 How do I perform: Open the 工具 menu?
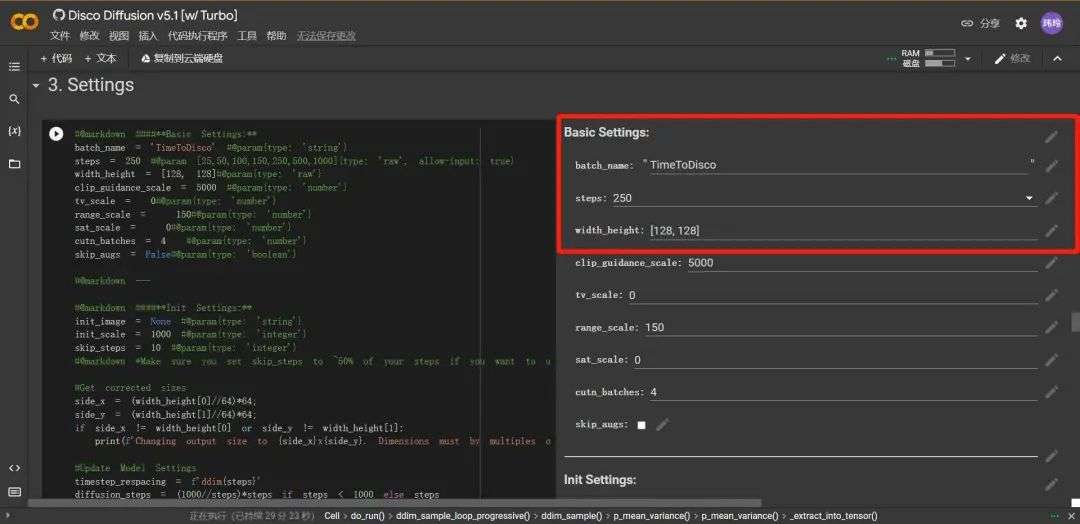[247, 36]
